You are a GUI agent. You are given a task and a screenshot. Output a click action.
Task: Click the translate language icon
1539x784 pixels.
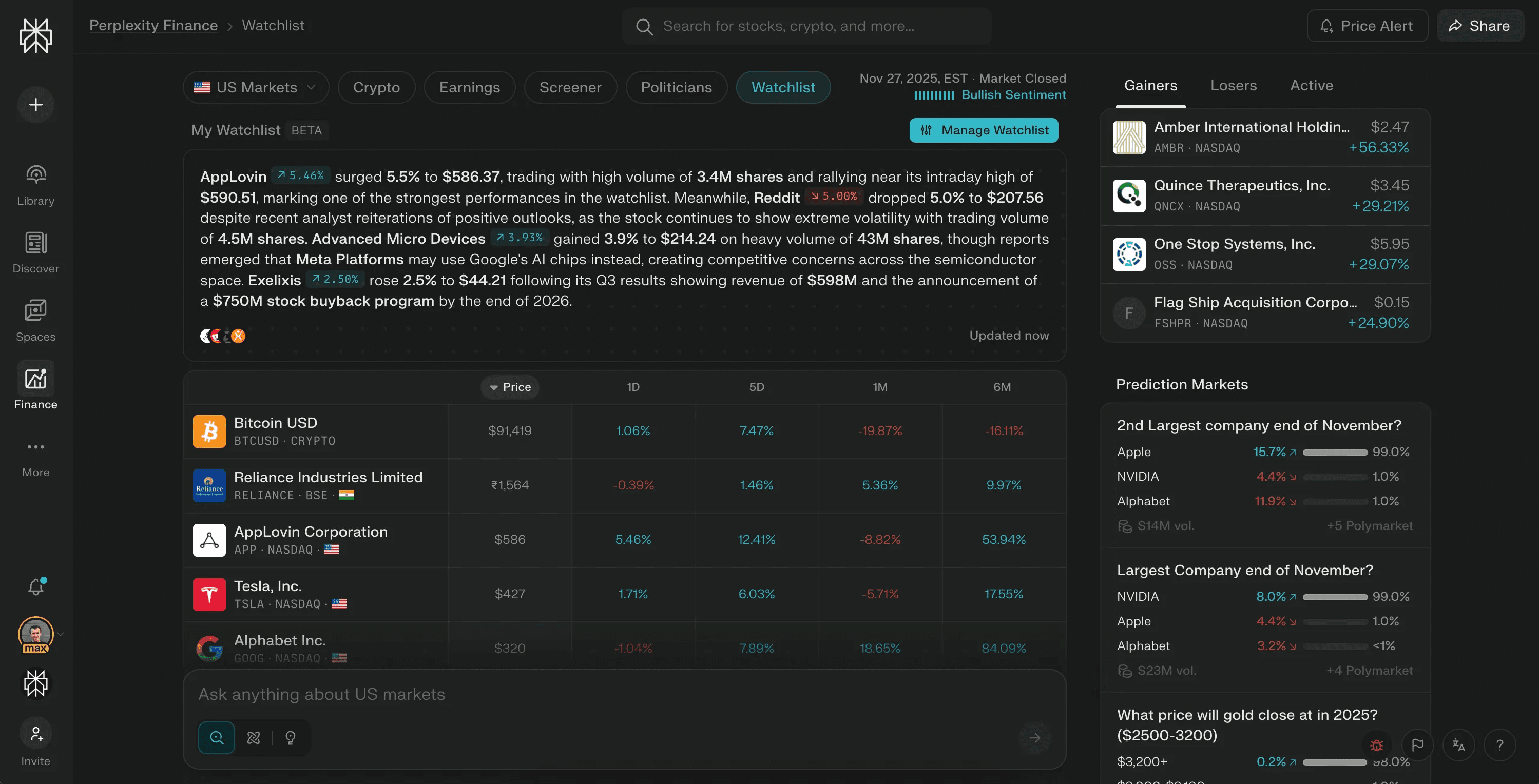pos(1458,744)
